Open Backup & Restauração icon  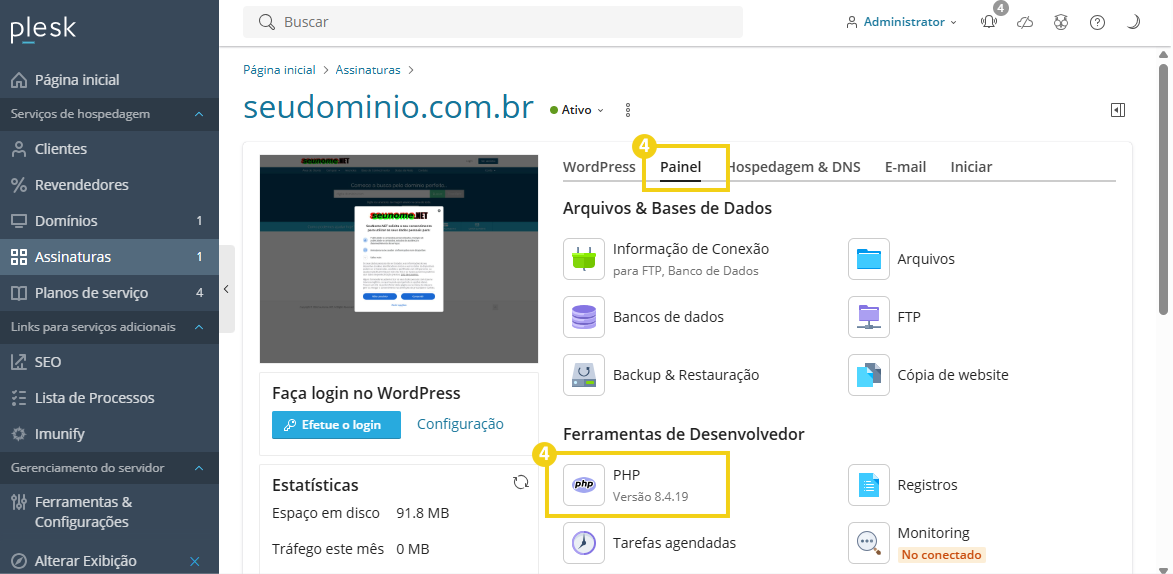click(x=584, y=375)
